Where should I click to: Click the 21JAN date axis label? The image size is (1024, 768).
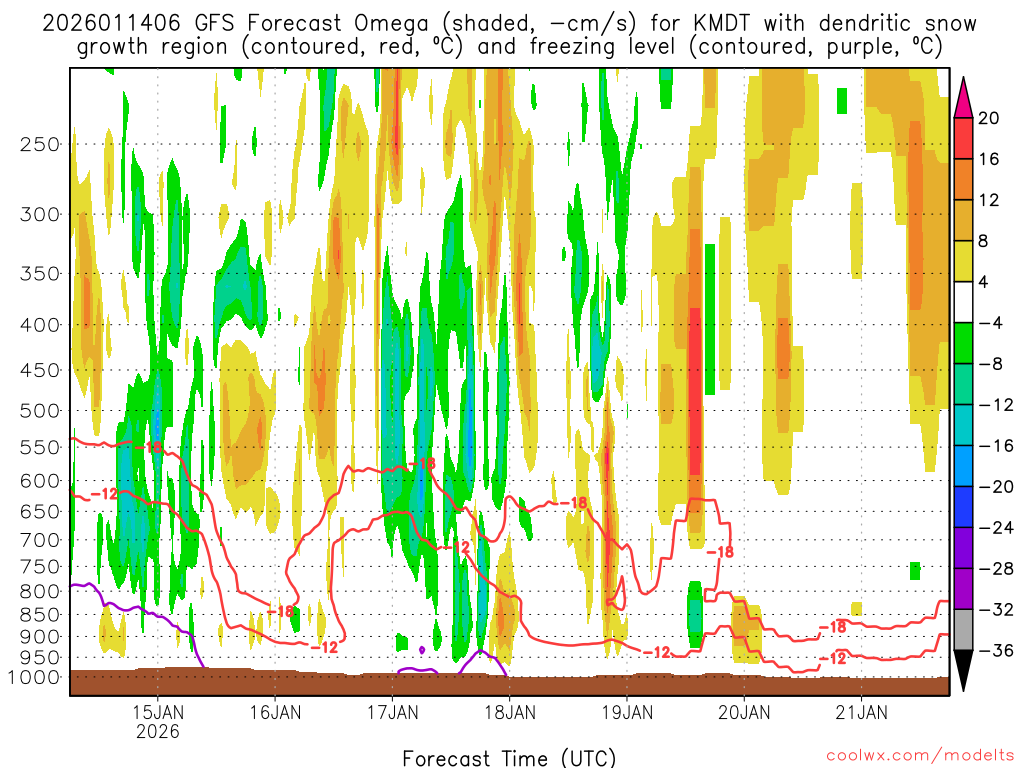click(861, 712)
